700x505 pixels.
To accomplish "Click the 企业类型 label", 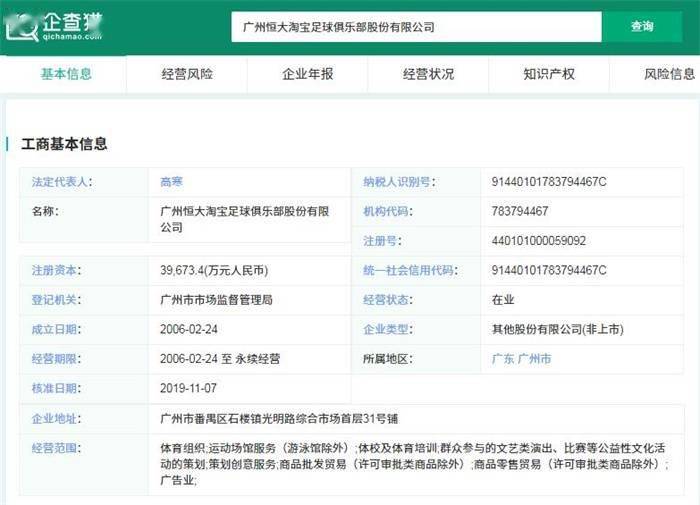I will pyautogui.click(x=388, y=329).
